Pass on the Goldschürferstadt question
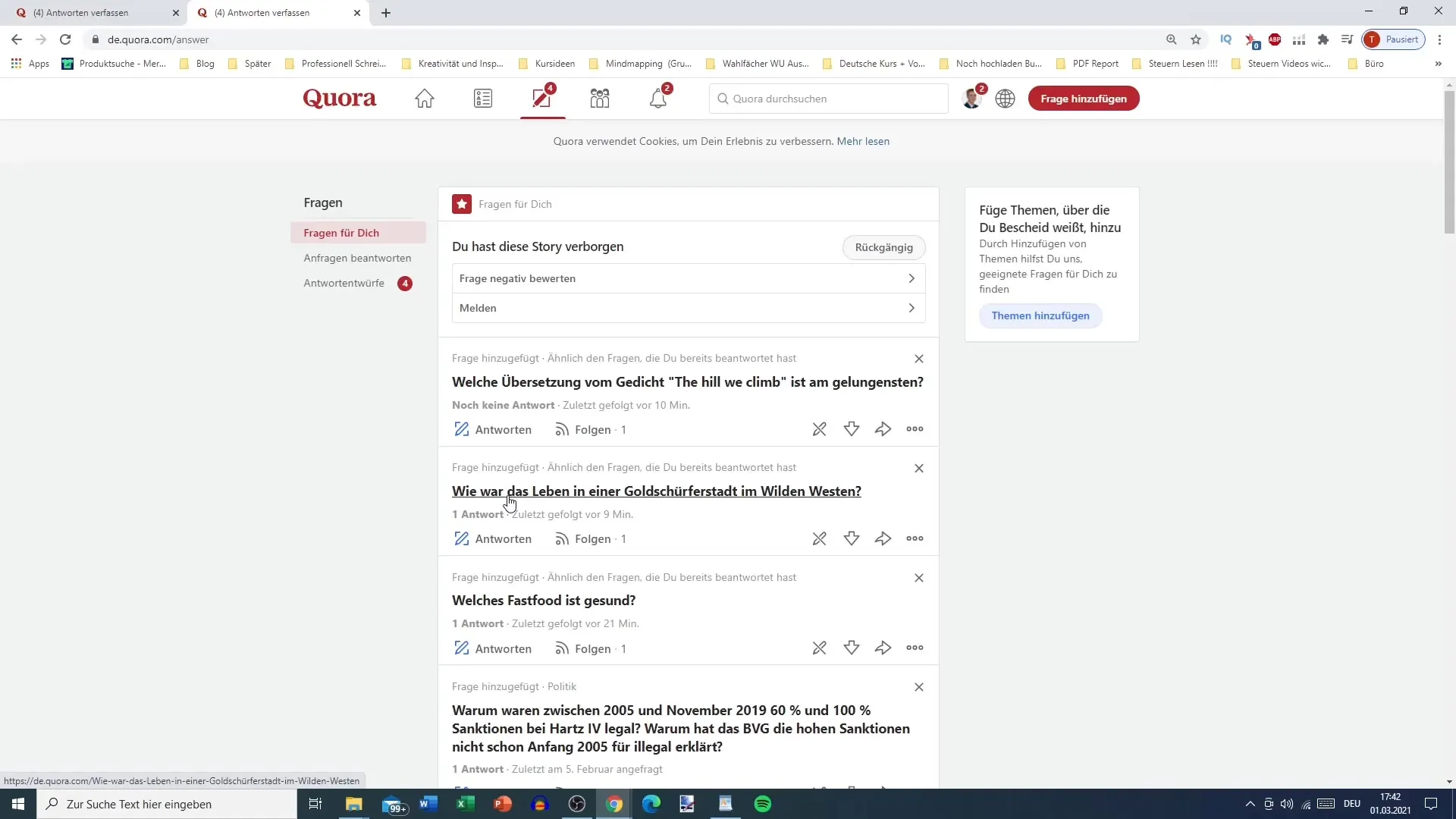Image resolution: width=1456 pixels, height=819 pixels. pos(820,538)
